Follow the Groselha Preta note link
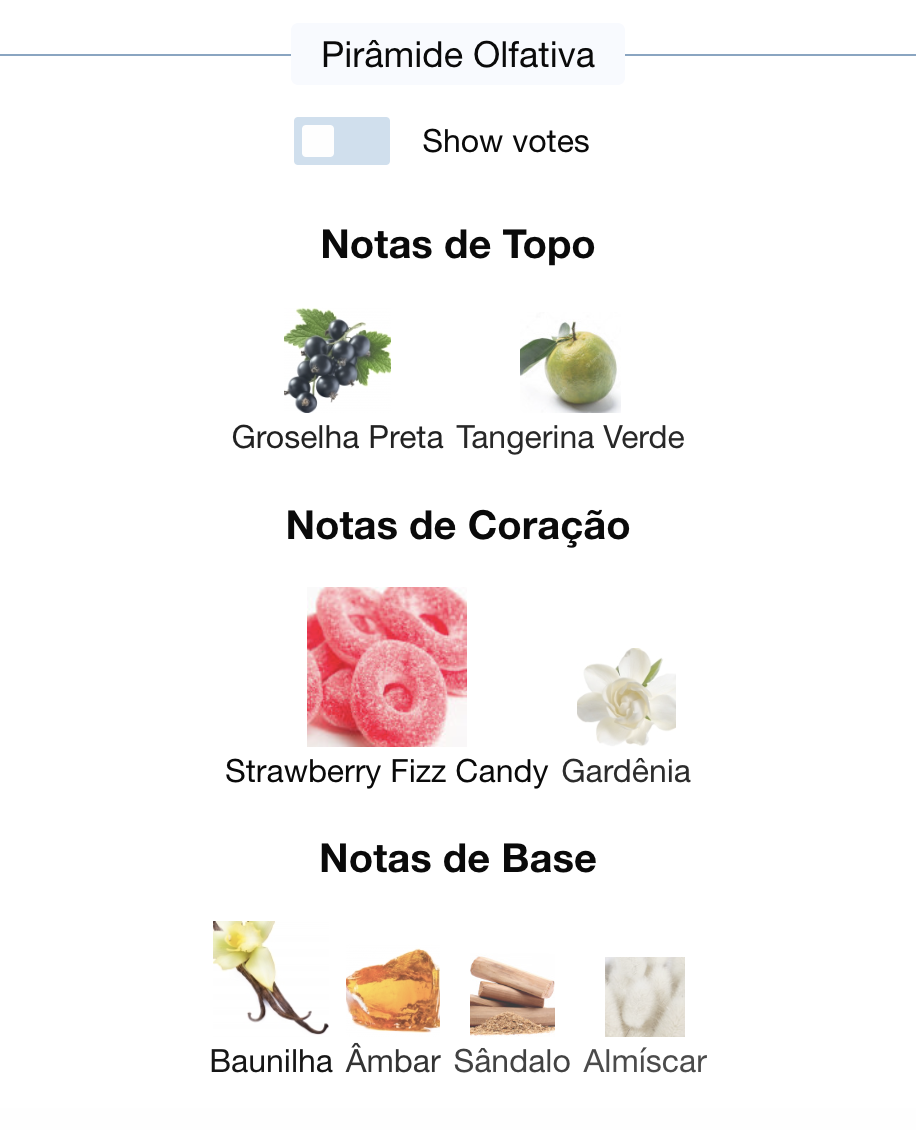Screen dimensions: 916x1130 (337, 437)
